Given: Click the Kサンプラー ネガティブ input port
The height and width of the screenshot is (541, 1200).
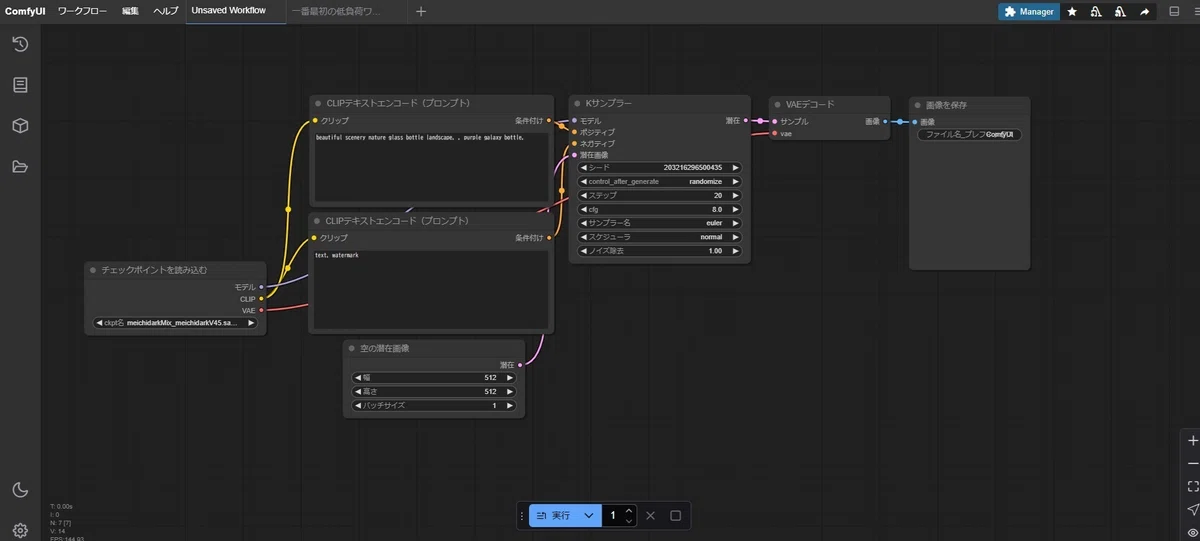Looking at the screenshot, I should coord(574,143).
